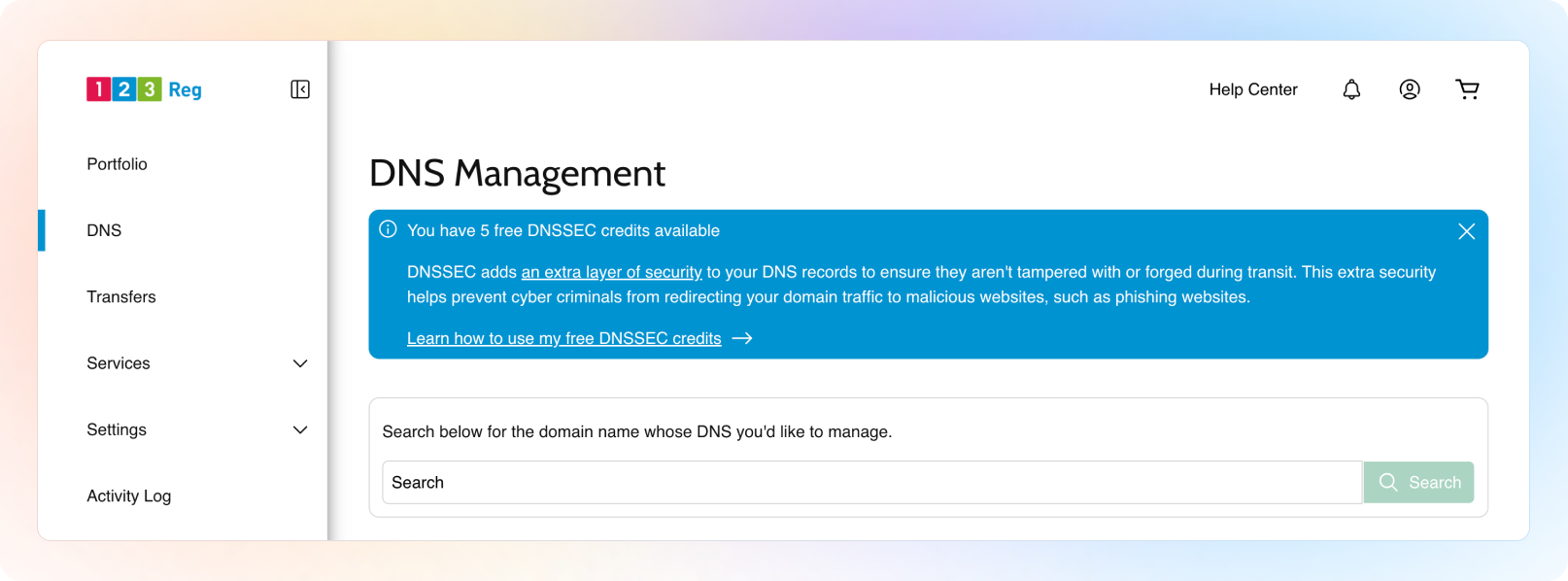Screen dimensions: 1568x581
Task: Click the arrow beside DNSSEC credits link
Action: pyautogui.click(x=742, y=338)
